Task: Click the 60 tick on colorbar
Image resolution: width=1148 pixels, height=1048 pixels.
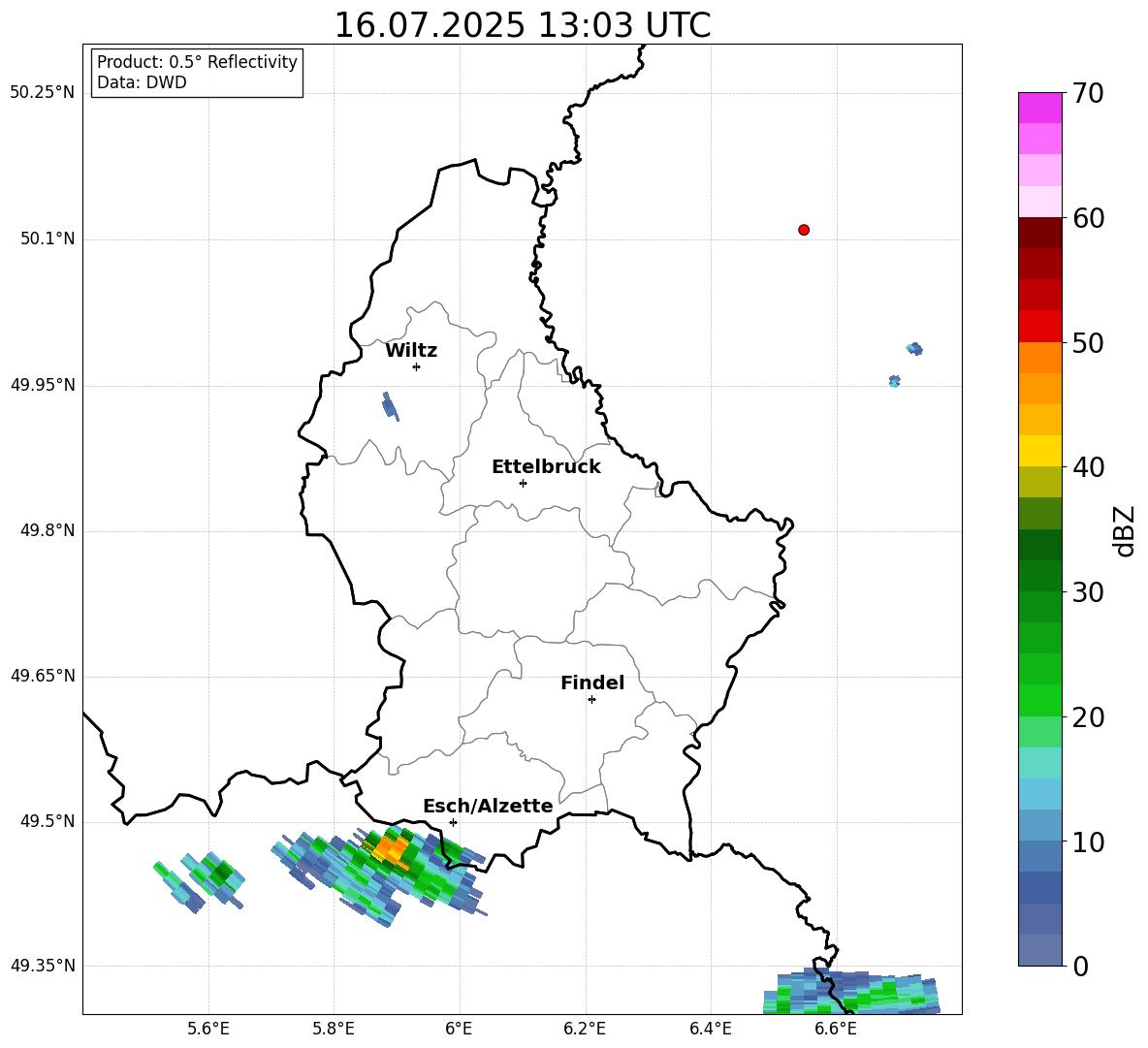Action: click(x=1088, y=218)
